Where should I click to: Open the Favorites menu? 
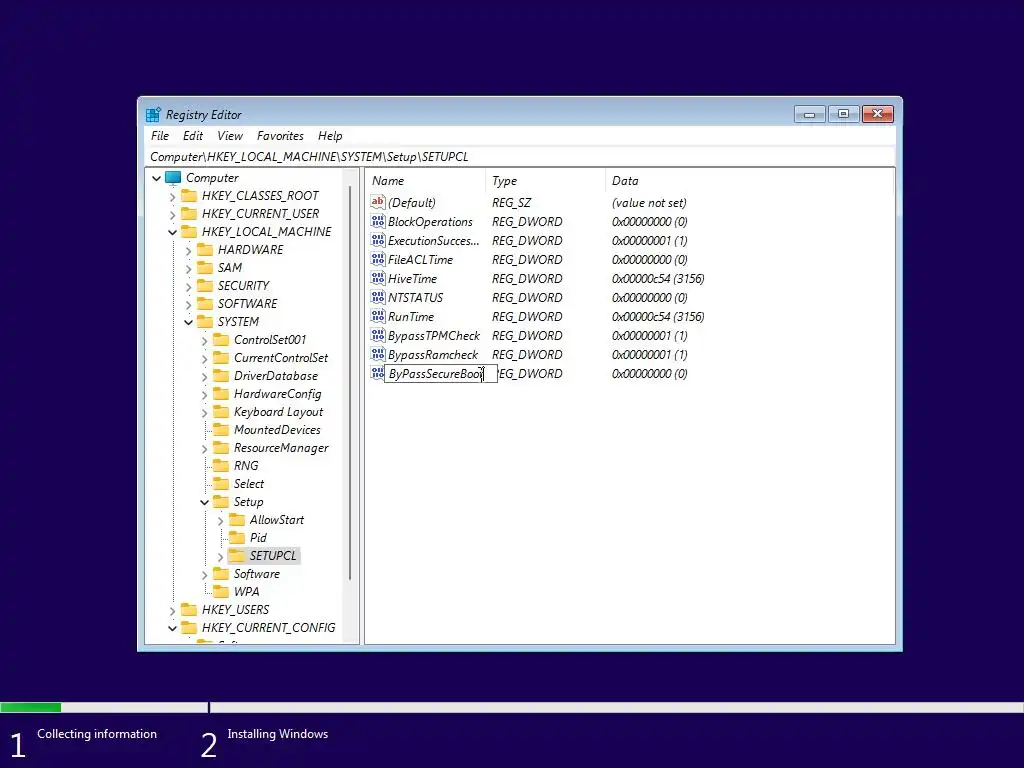280,136
